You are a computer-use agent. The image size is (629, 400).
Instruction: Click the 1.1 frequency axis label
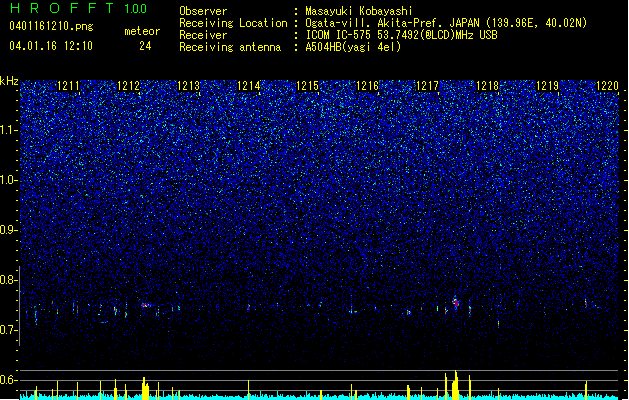coord(9,130)
